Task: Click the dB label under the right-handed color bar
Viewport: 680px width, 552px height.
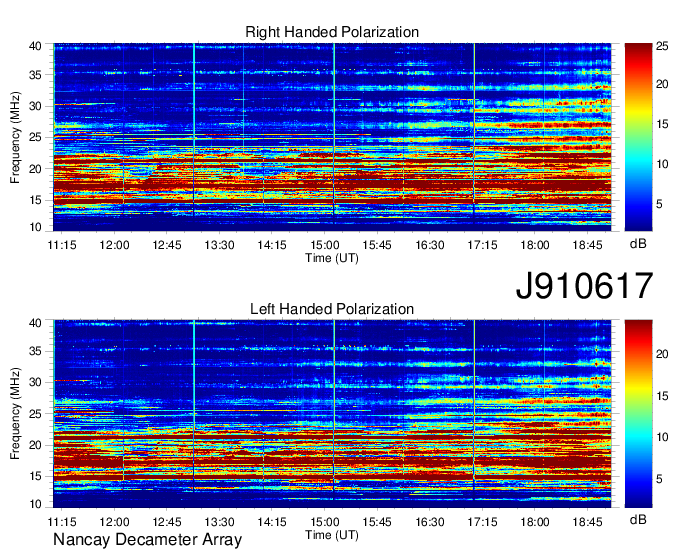Action: [638, 243]
